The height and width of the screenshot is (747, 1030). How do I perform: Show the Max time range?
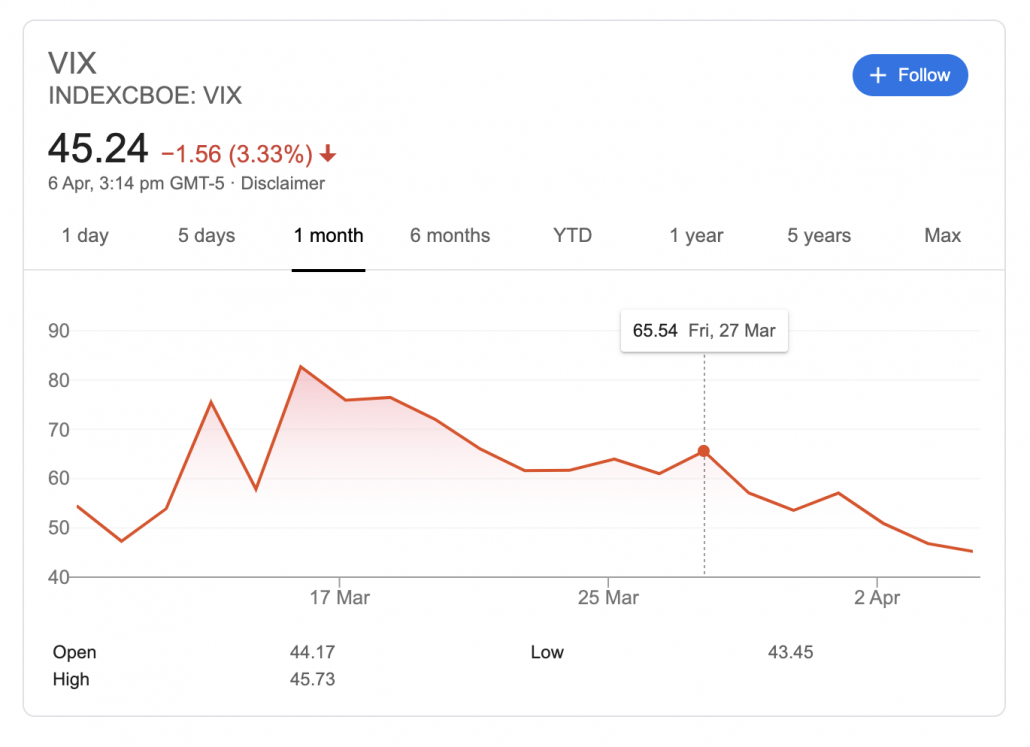click(942, 236)
